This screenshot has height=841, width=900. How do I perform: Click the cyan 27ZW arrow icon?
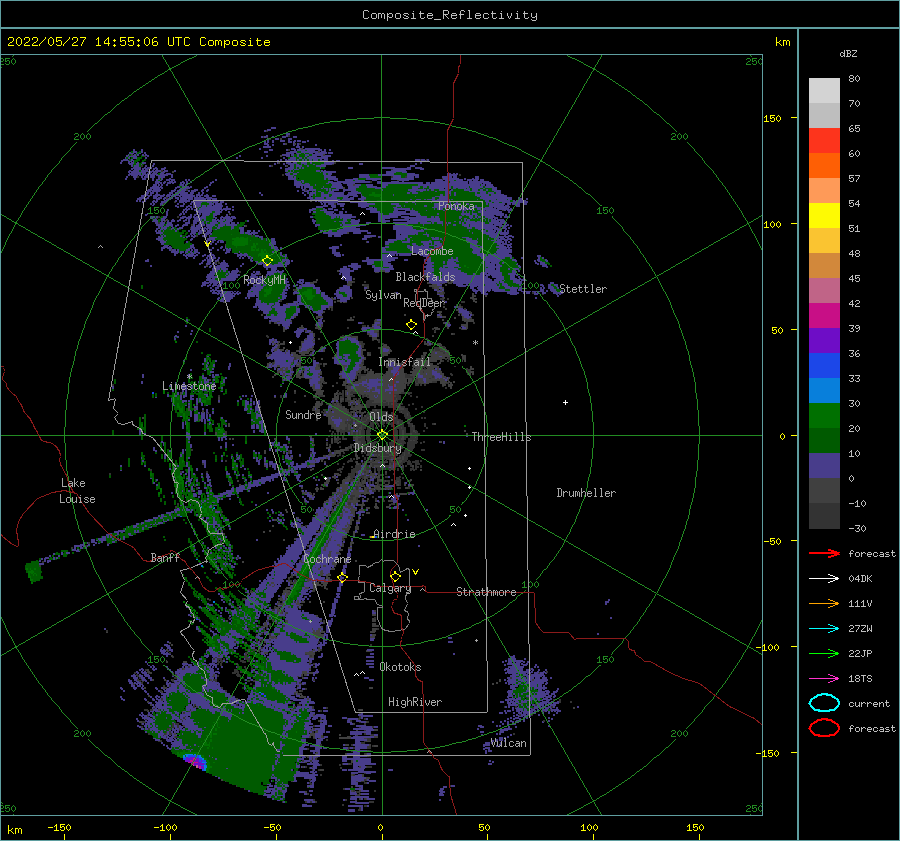point(824,629)
